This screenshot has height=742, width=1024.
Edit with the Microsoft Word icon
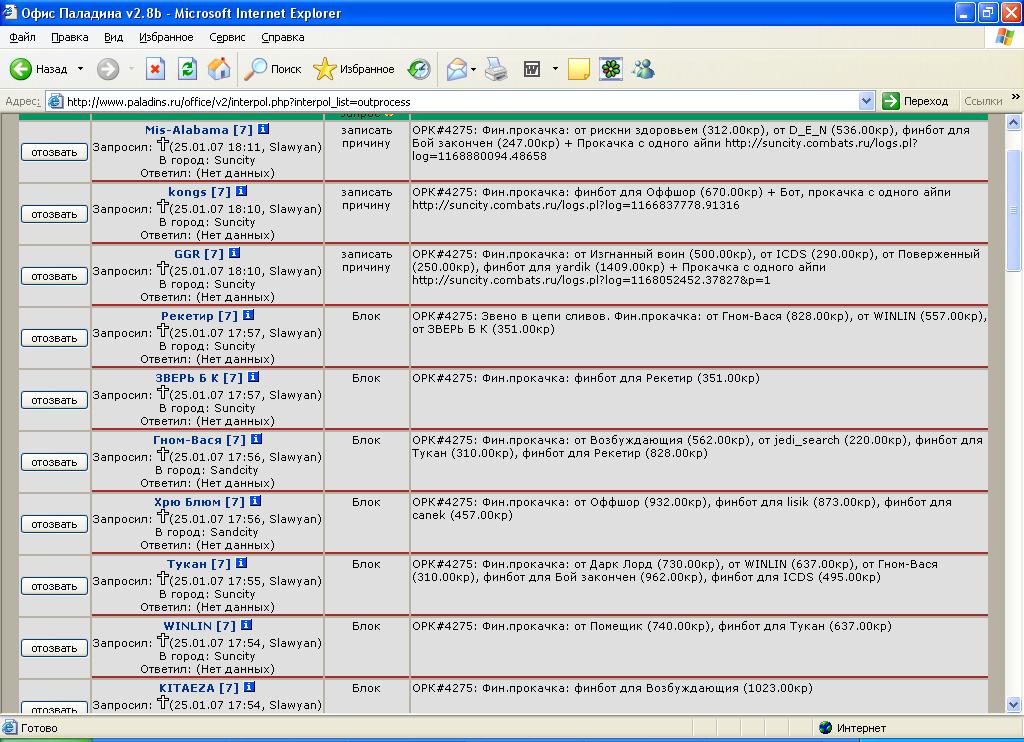pyautogui.click(x=532, y=69)
